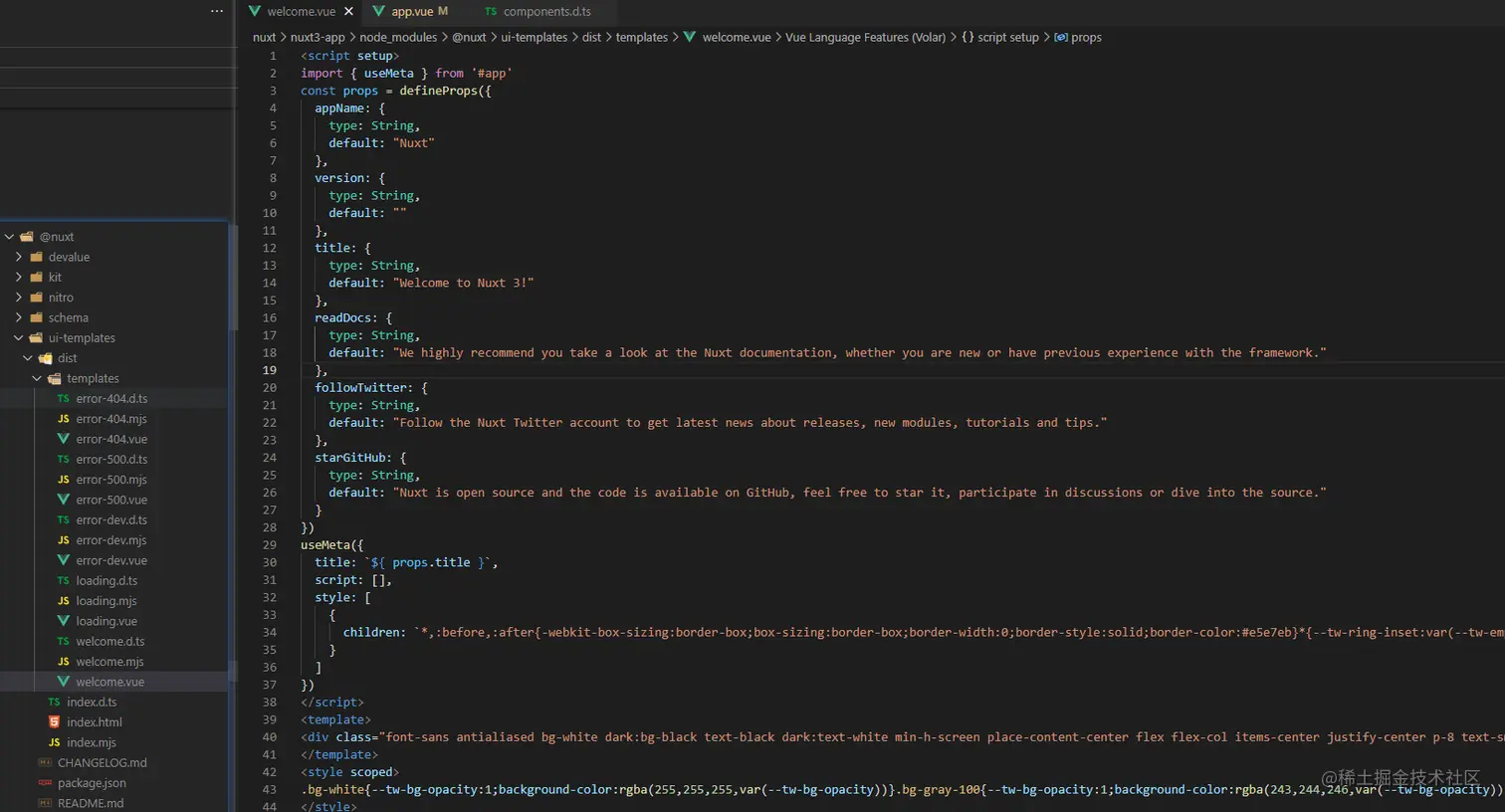Screen dimensions: 1505x812
Task: Click the Vue icon on the app.vue tab
Action: [378, 11]
